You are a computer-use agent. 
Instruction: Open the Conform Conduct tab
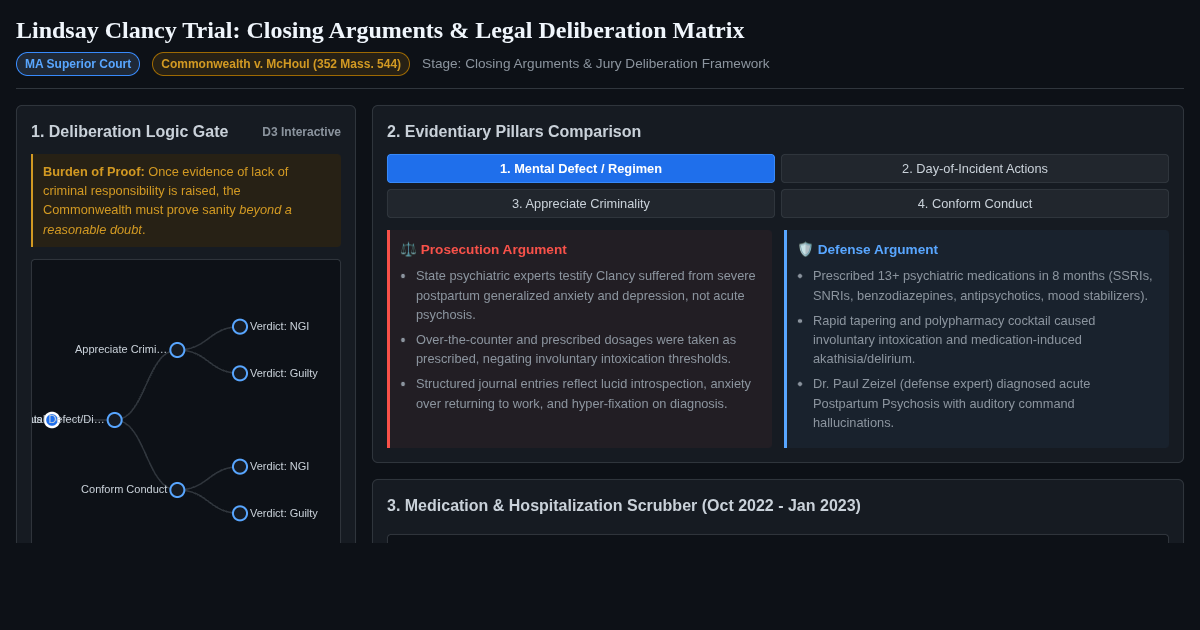[975, 204]
